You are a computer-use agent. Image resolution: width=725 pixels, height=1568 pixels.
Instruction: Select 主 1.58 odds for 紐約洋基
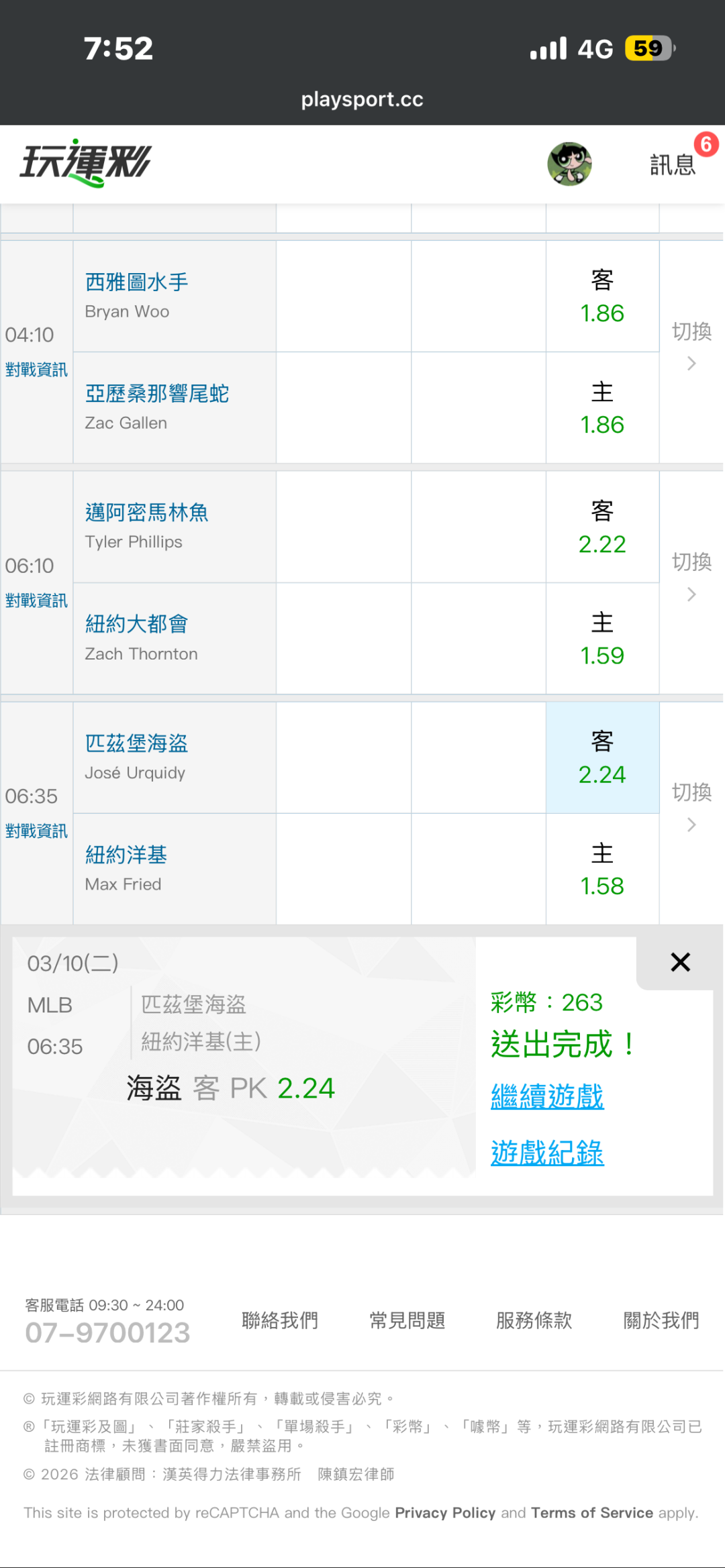[x=602, y=870]
